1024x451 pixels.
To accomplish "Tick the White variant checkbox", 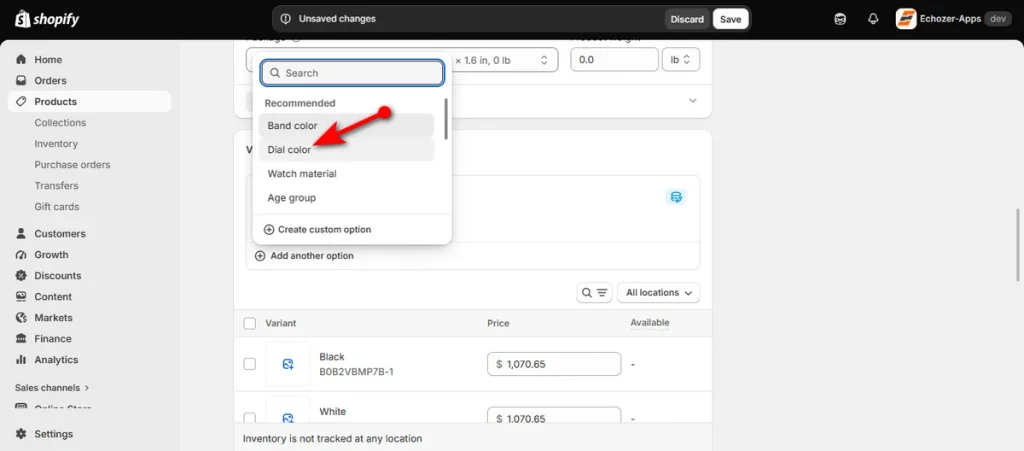I will [249, 417].
